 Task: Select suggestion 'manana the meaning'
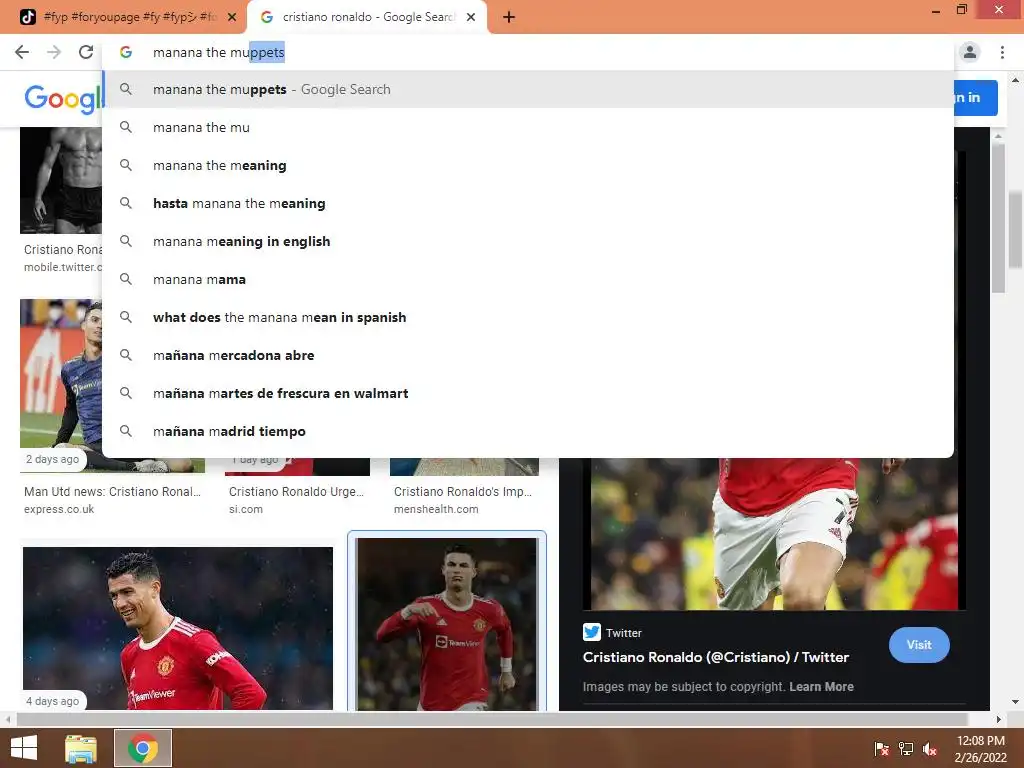pyautogui.click(x=528, y=165)
